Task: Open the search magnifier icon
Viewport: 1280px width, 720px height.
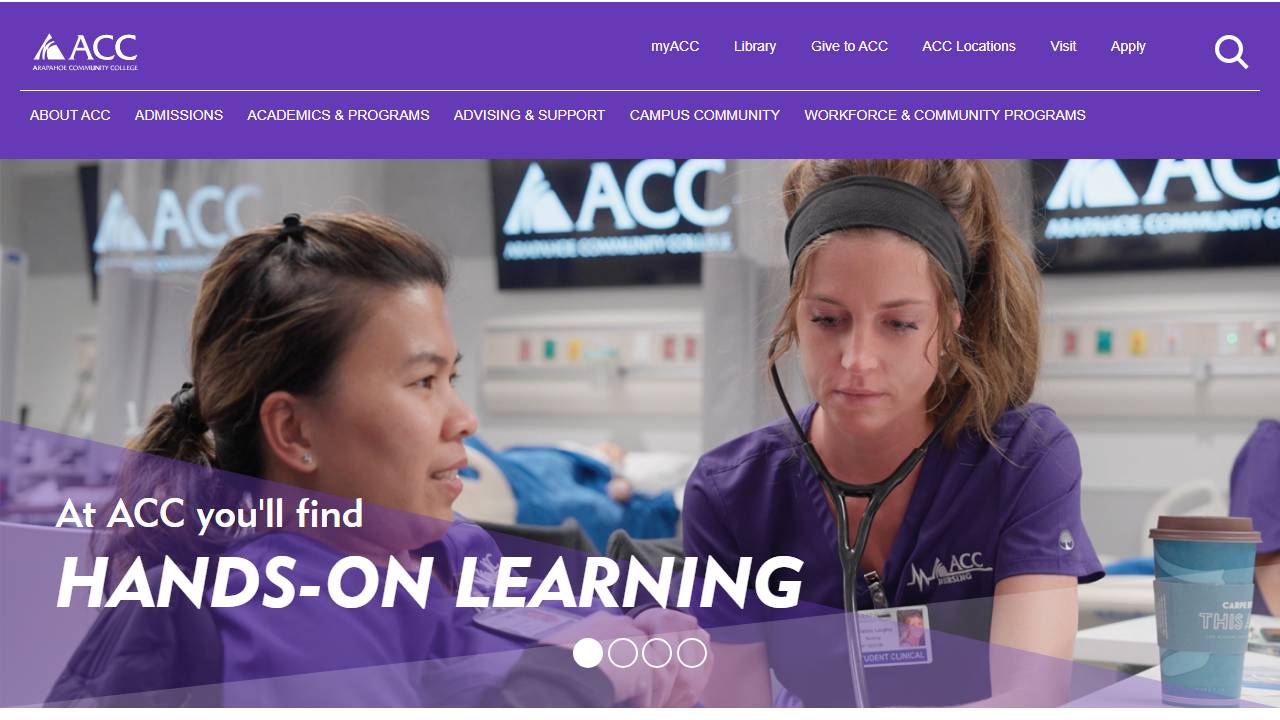Action: (1231, 52)
